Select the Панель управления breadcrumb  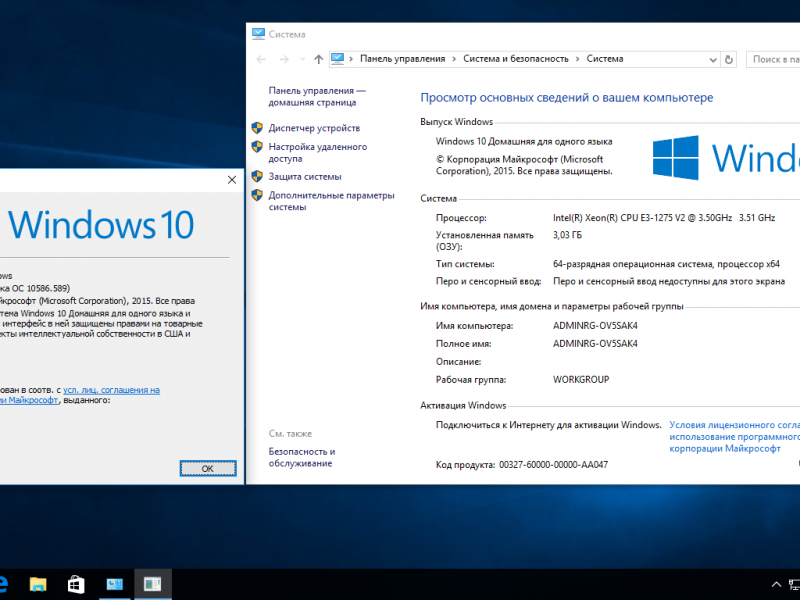[x=403, y=59]
